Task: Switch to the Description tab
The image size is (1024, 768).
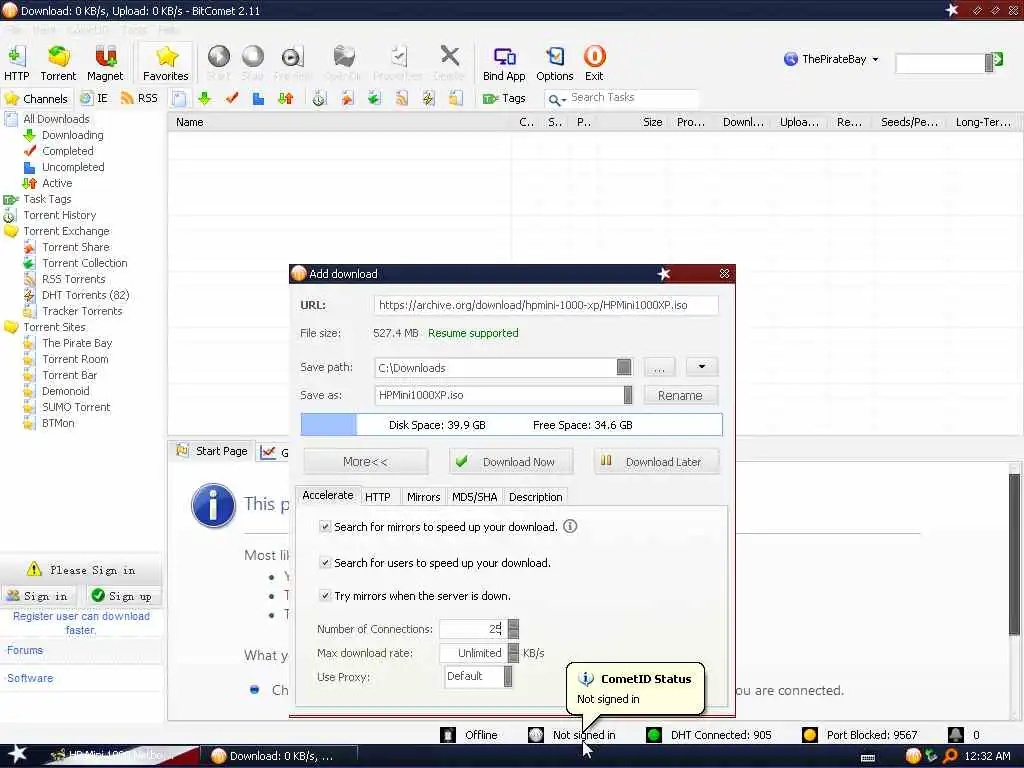Action: [x=536, y=497]
